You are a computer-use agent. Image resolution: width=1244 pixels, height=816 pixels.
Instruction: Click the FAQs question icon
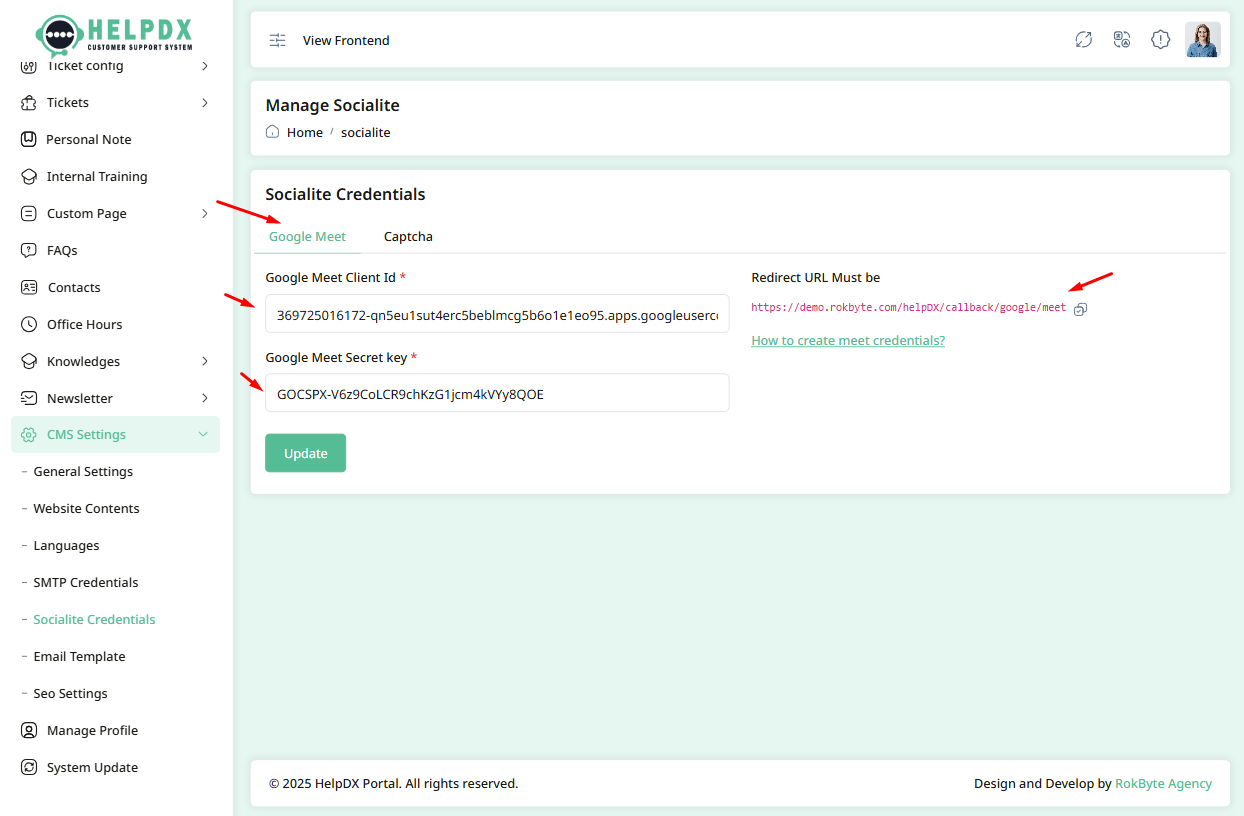pyautogui.click(x=28, y=250)
